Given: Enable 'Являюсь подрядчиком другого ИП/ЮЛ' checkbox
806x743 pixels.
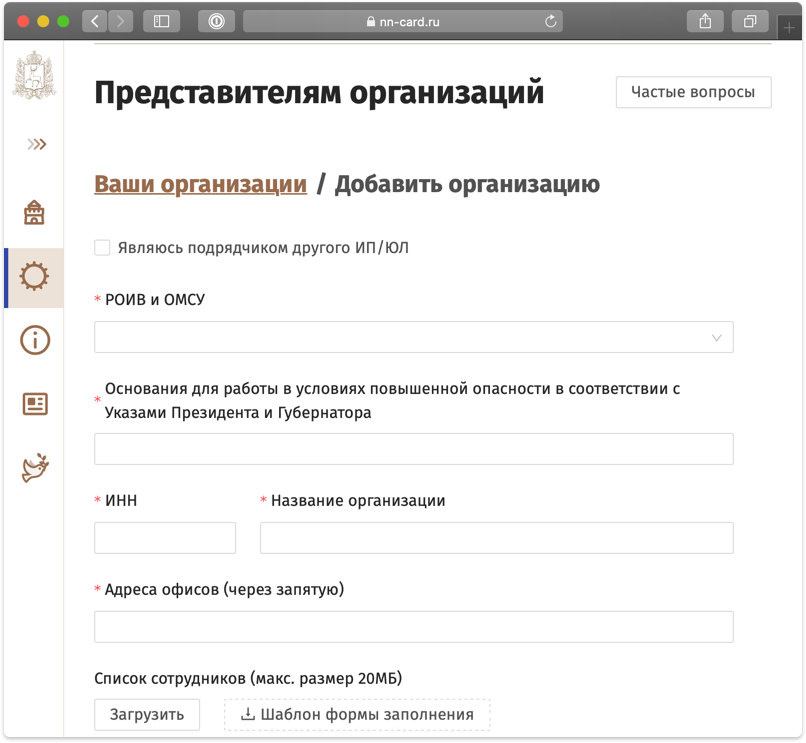Looking at the screenshot, I should tap(102, 248).
